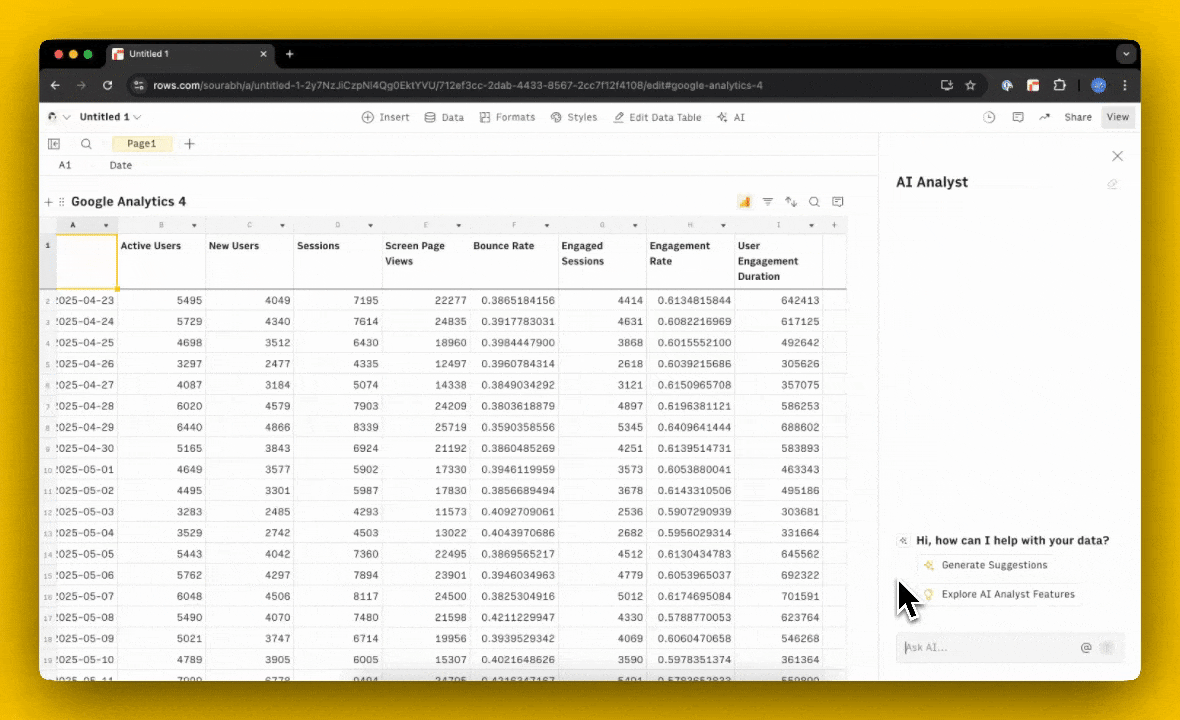The height and width of the screenshot is (720, 1180).
Task: Close the Untitled 1 browser tab
Action: tap(263, 54)
